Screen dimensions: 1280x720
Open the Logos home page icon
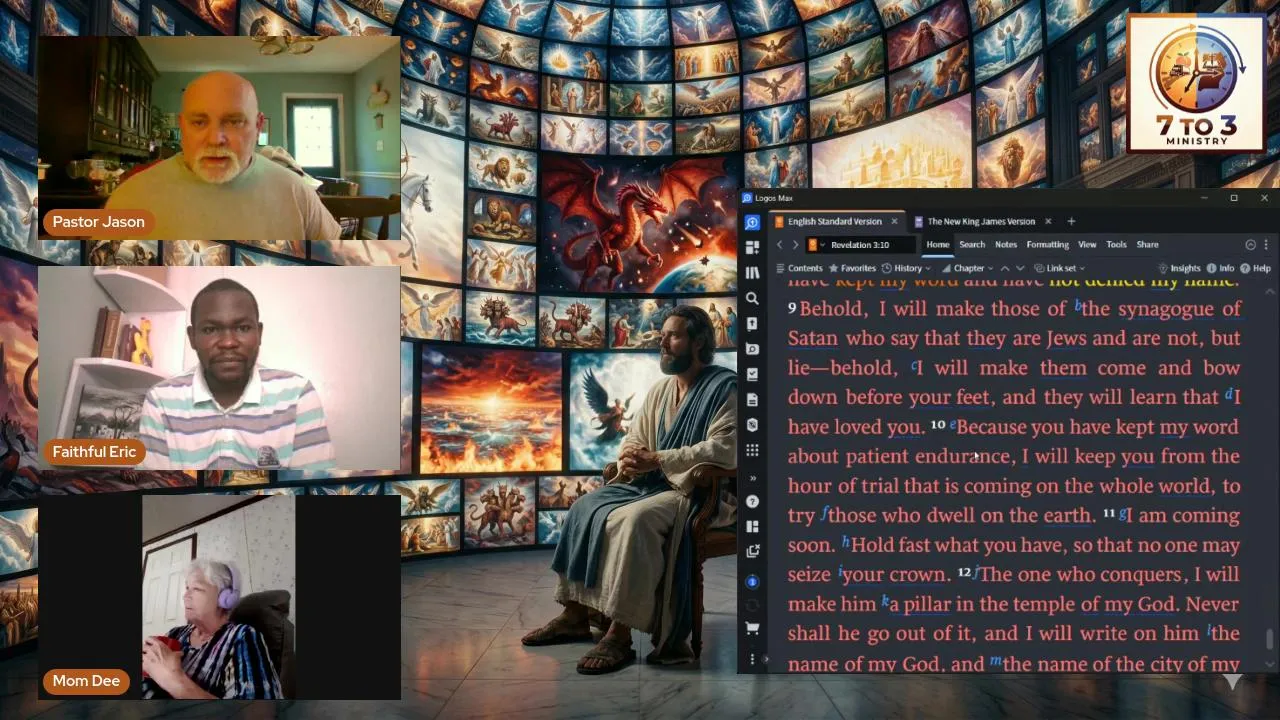pos(752,222)
